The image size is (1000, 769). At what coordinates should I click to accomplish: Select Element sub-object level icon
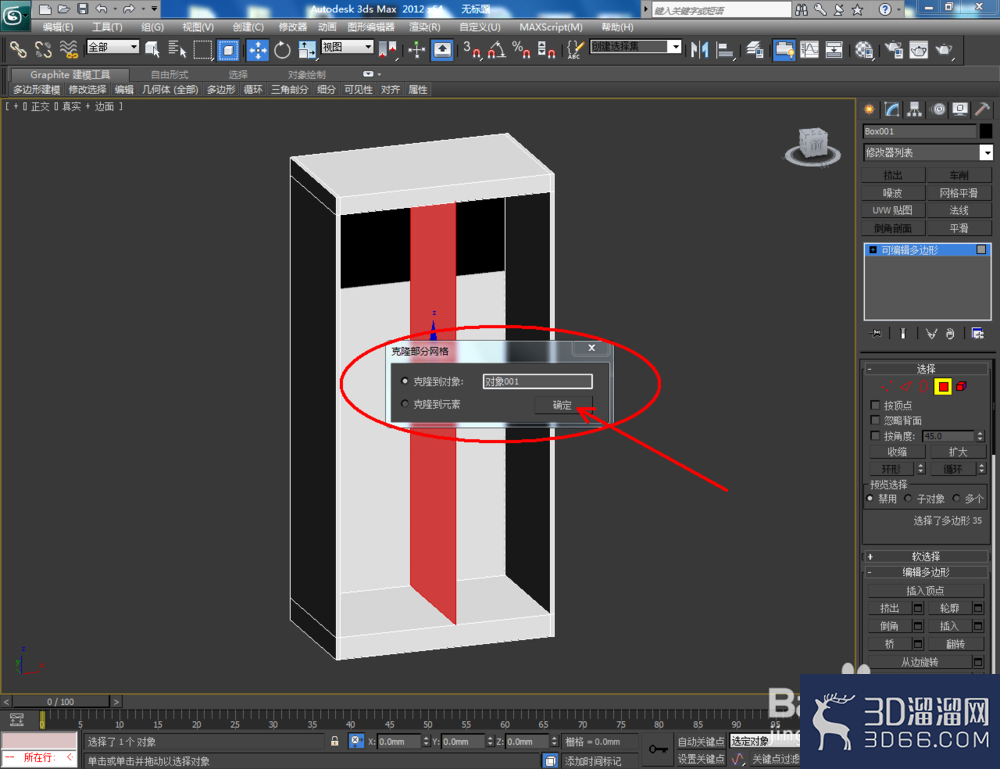click(x=961, y=386)
